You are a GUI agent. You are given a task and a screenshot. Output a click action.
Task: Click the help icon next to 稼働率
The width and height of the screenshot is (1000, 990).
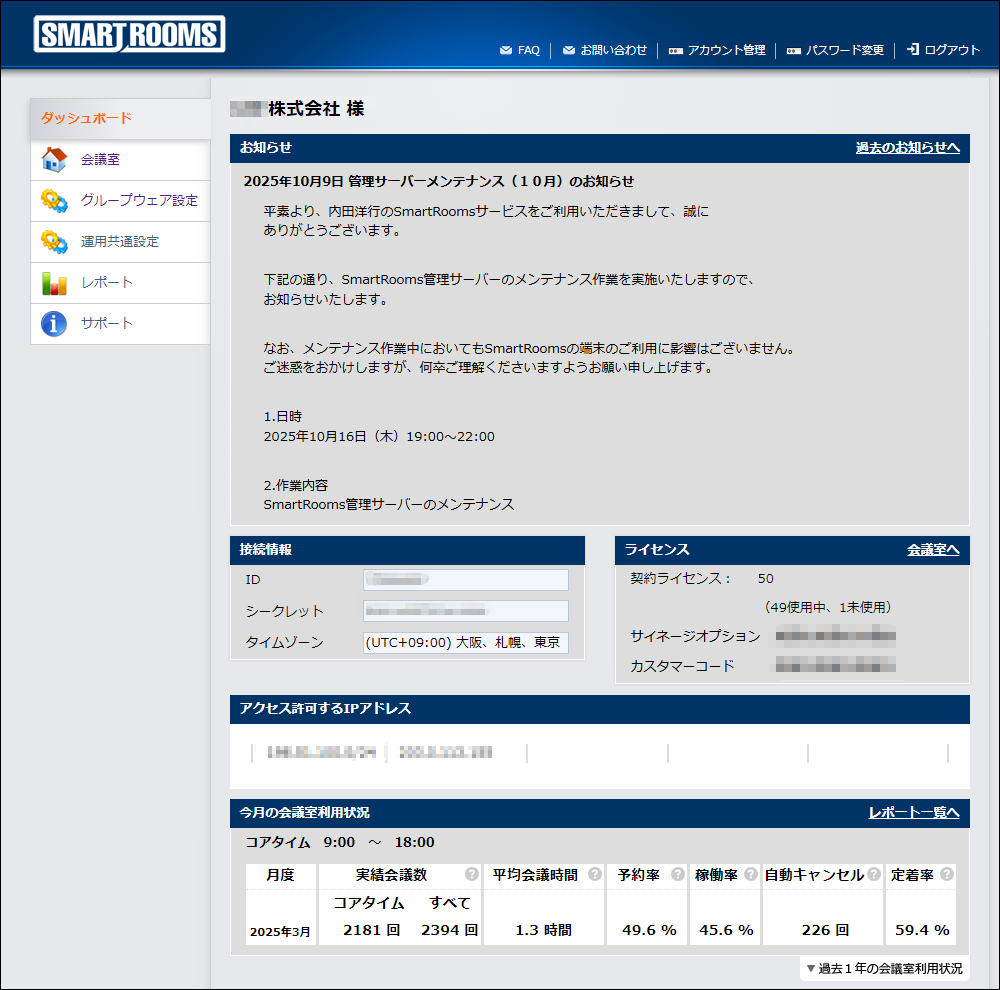751,875
